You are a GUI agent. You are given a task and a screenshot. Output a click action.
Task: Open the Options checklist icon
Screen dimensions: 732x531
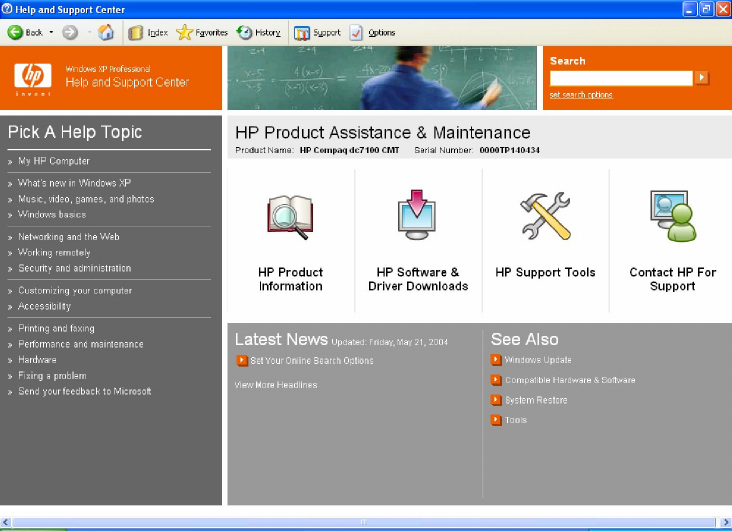point(356,33)
